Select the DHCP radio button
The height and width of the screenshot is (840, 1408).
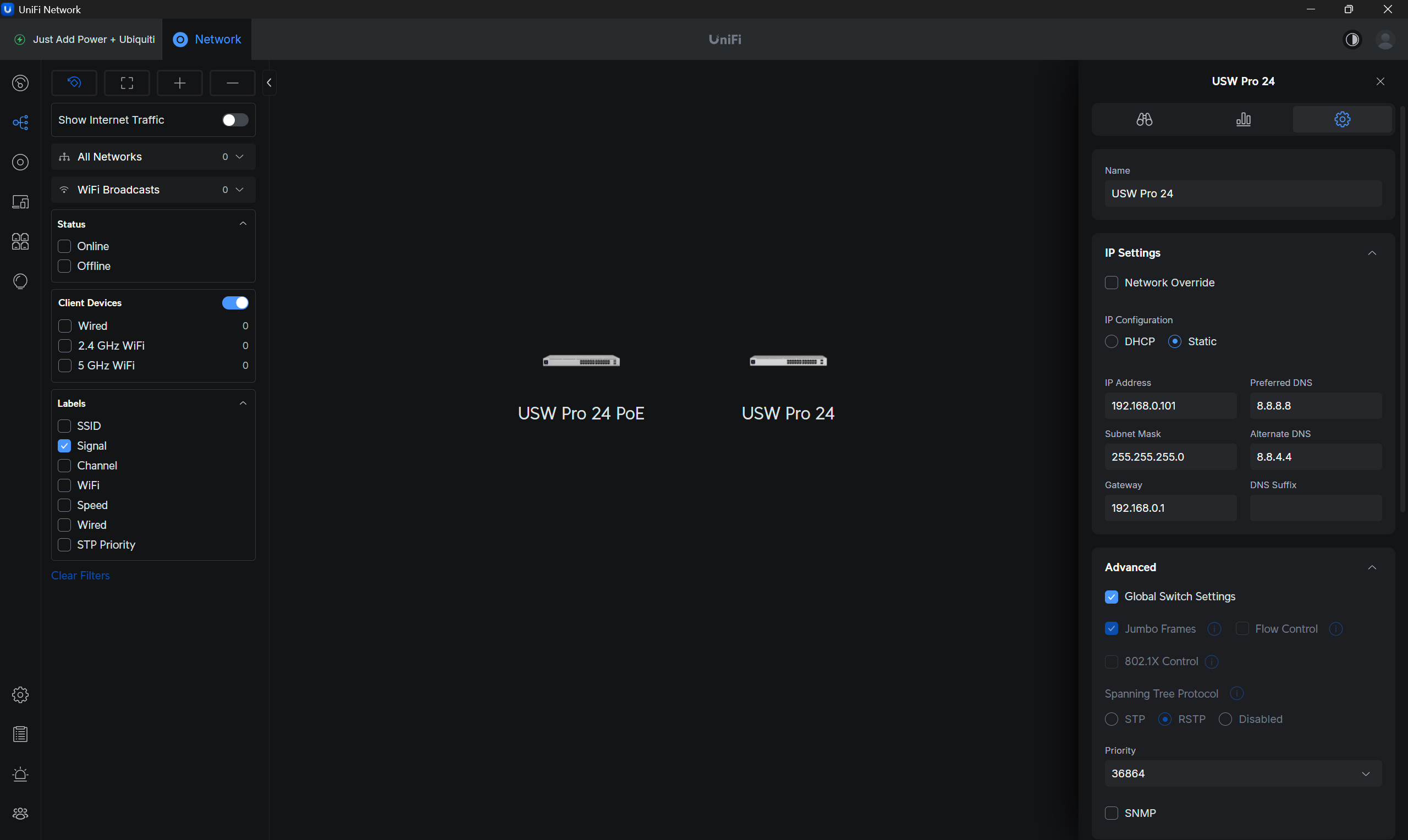1111,341
